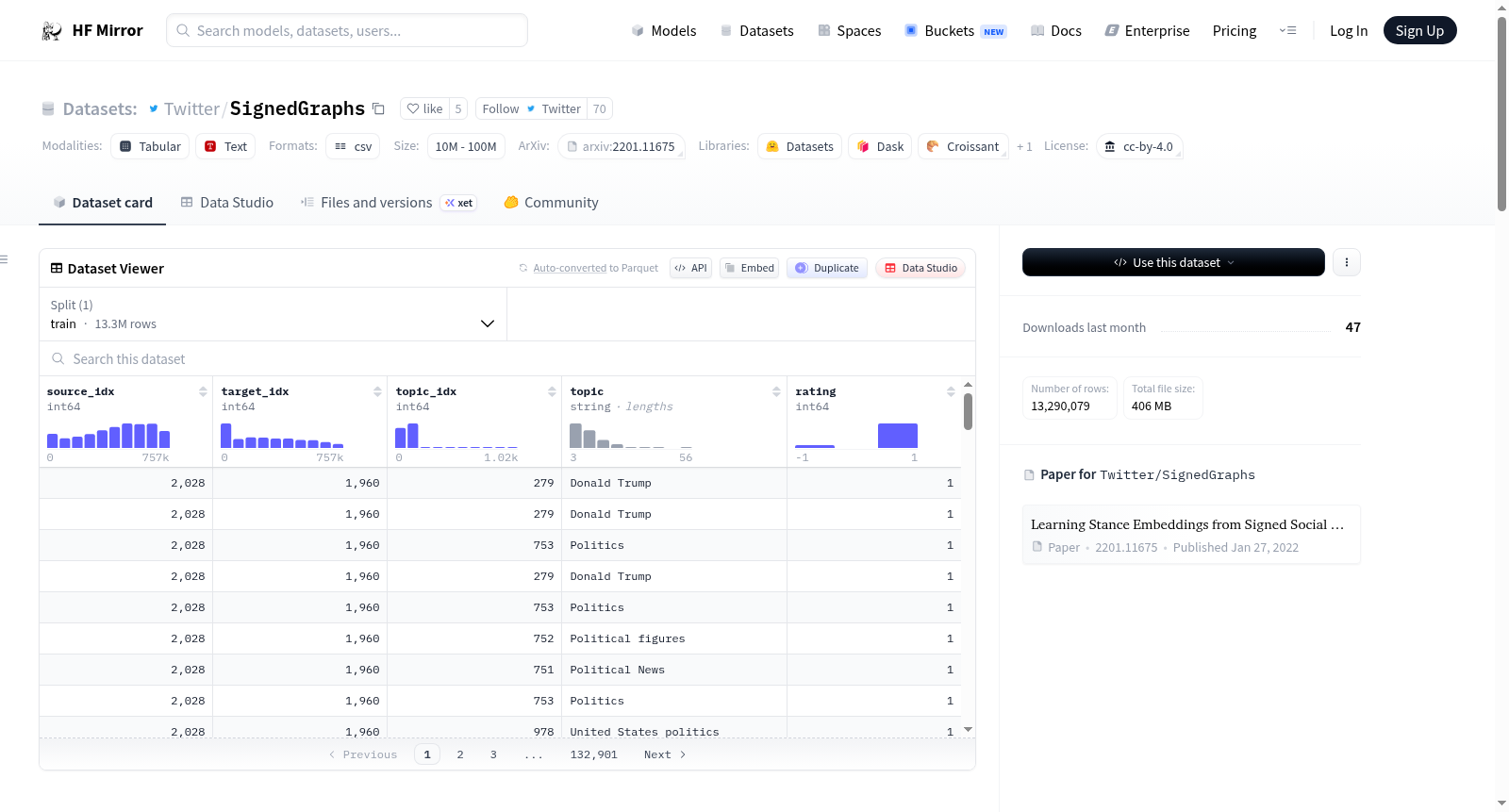The height and width of the screenshot is (812, 1509).
Task: Open Buckets in the top navigation
Action: click(955, 30)
